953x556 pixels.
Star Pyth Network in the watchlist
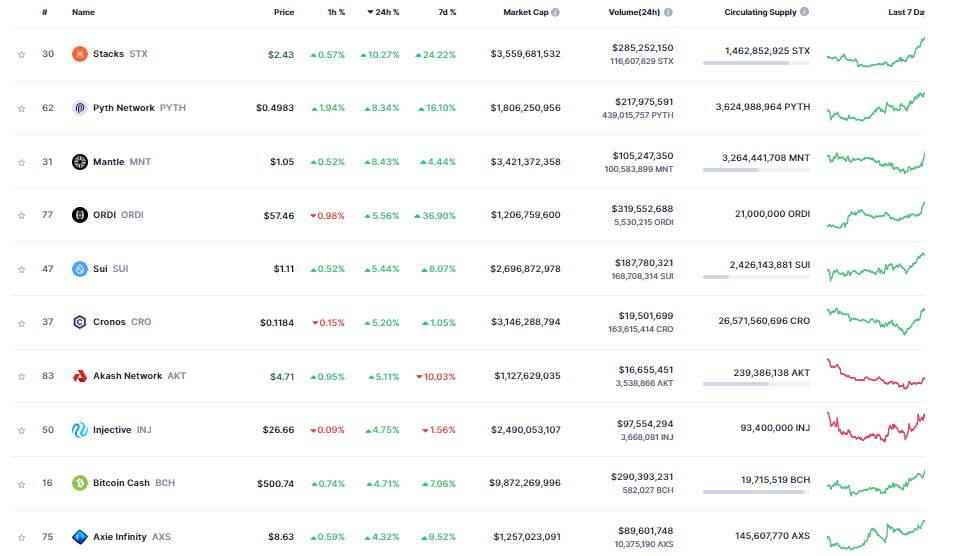click(x=22, y=109)
